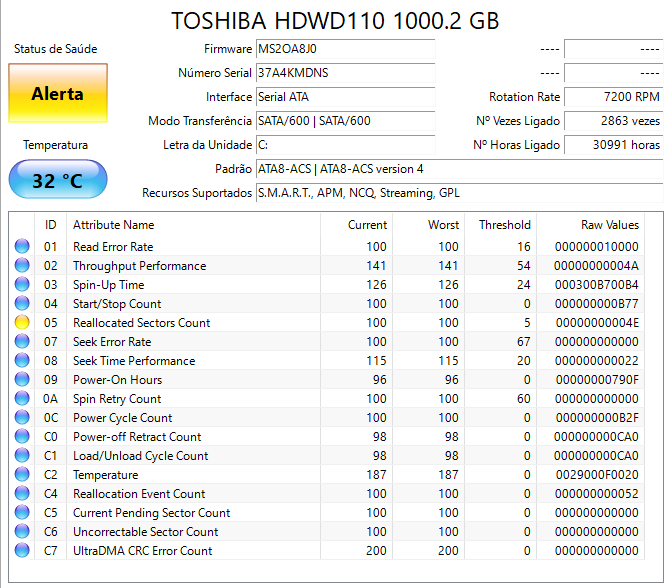Select the Reallocated Sectors Count attribute name

(x=142, y=323)
